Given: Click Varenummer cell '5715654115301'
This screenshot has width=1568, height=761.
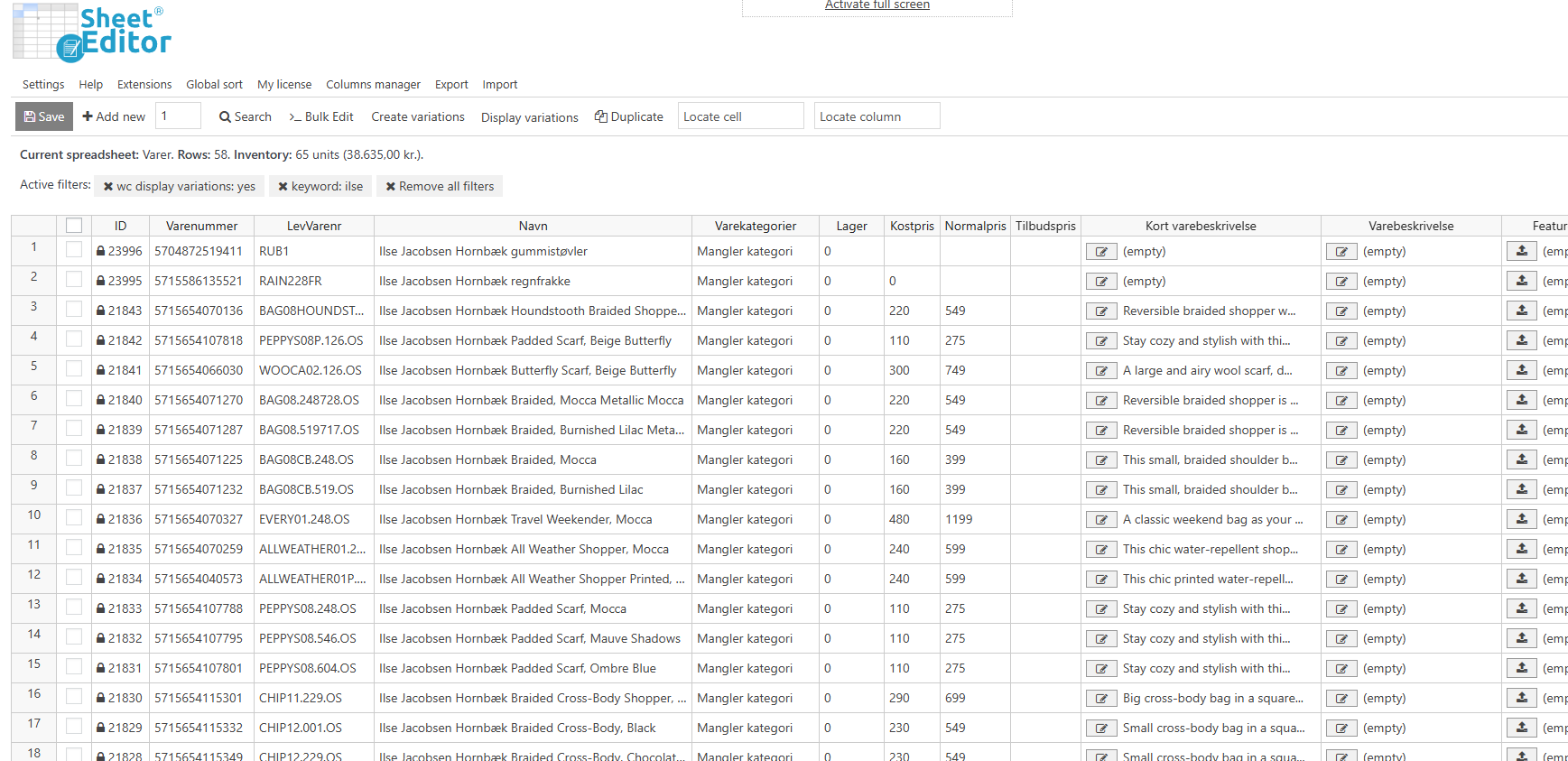Looking at the screenshot, I should tap(201, 698).
